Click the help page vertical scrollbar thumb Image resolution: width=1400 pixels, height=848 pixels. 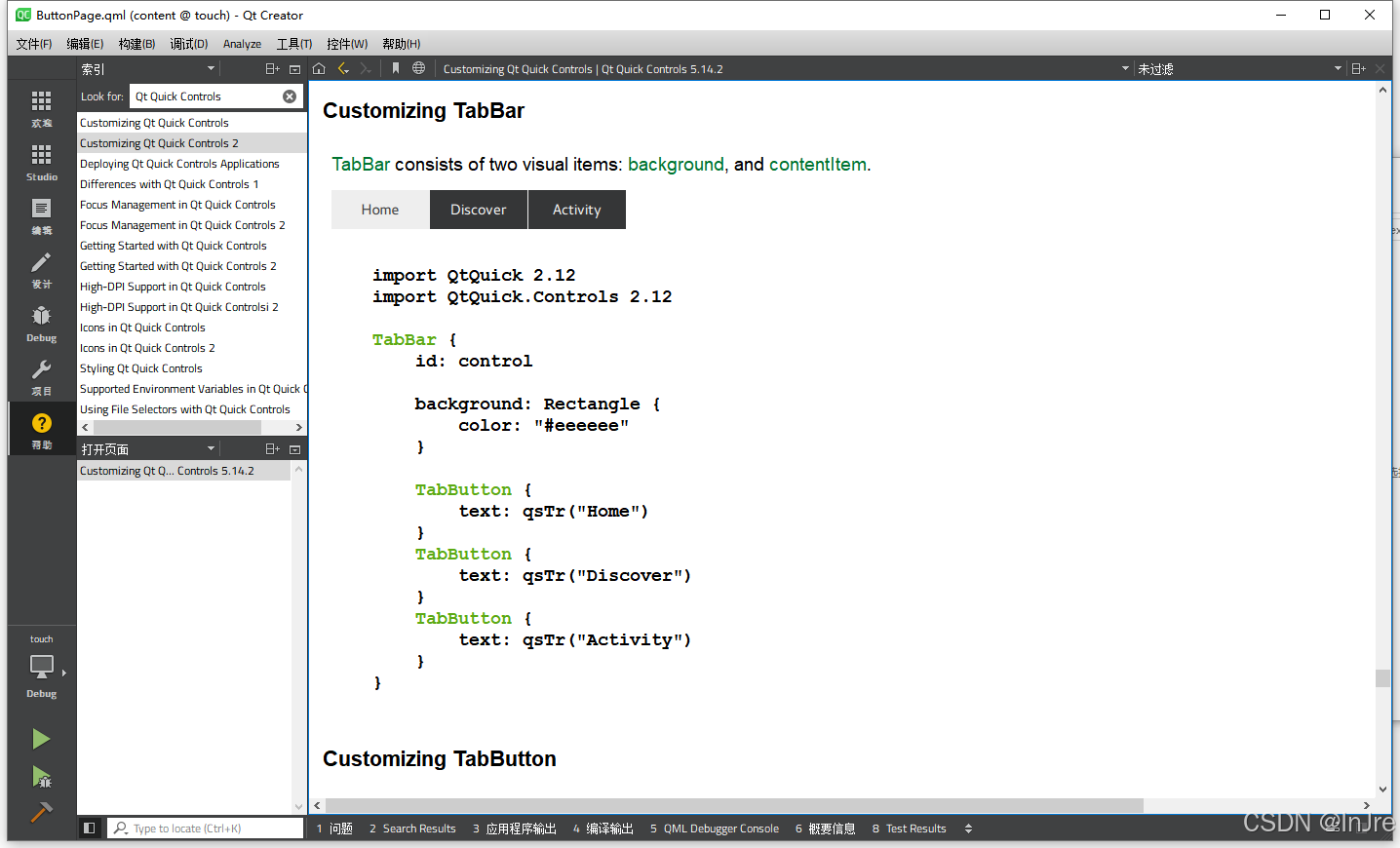click(x=1382, y=678)
